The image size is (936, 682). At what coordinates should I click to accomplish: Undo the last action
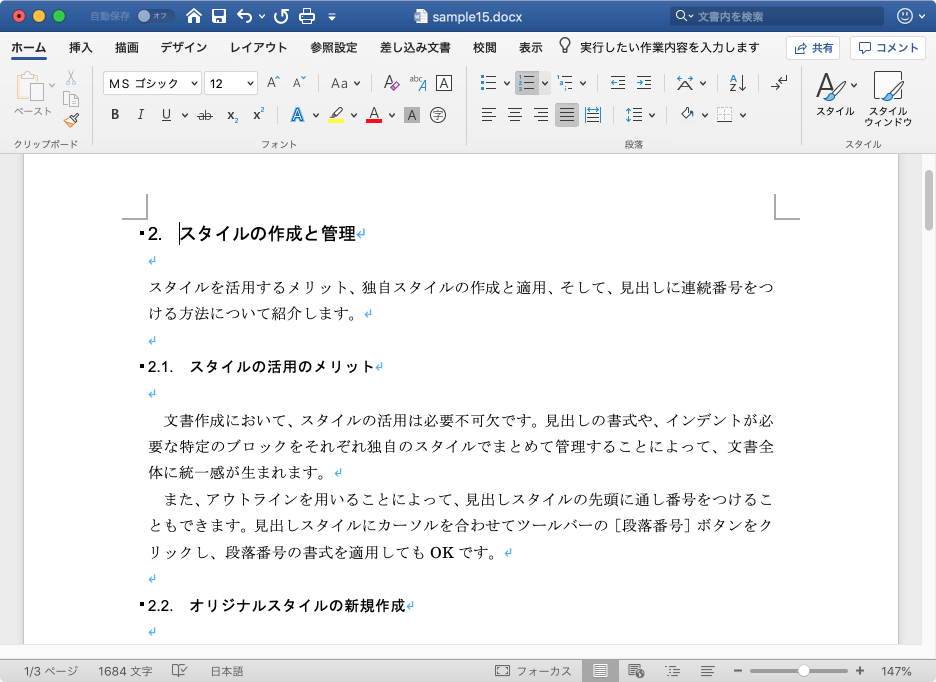tap(245, 16)
